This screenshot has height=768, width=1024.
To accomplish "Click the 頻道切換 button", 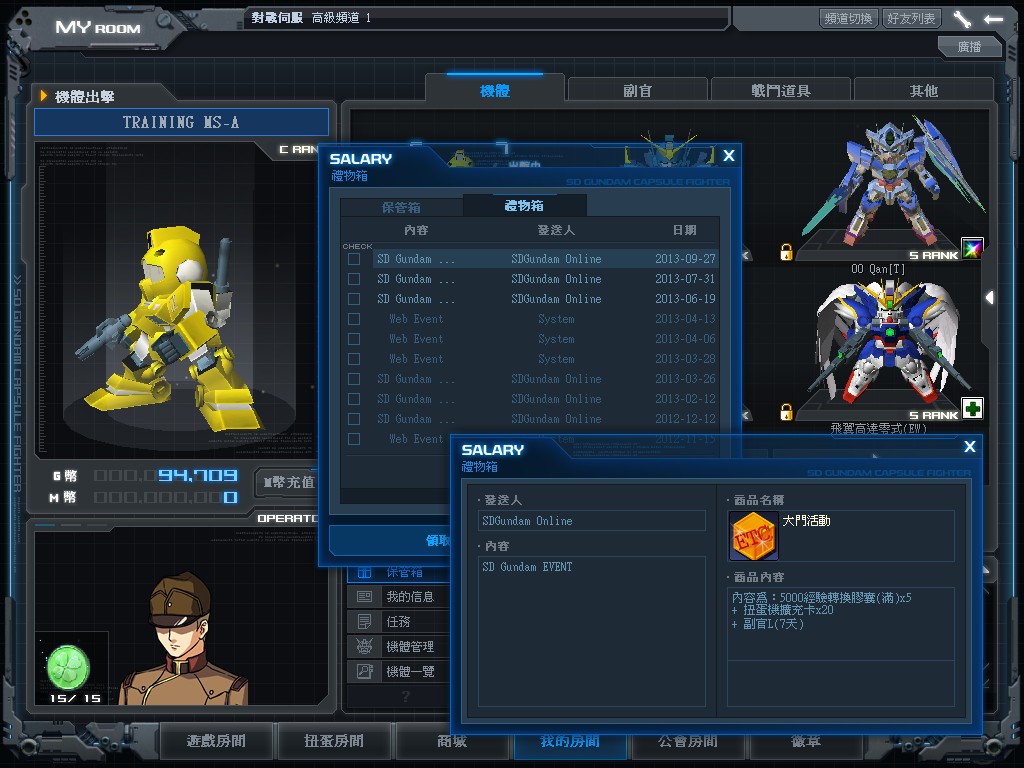I will point(848,18).
